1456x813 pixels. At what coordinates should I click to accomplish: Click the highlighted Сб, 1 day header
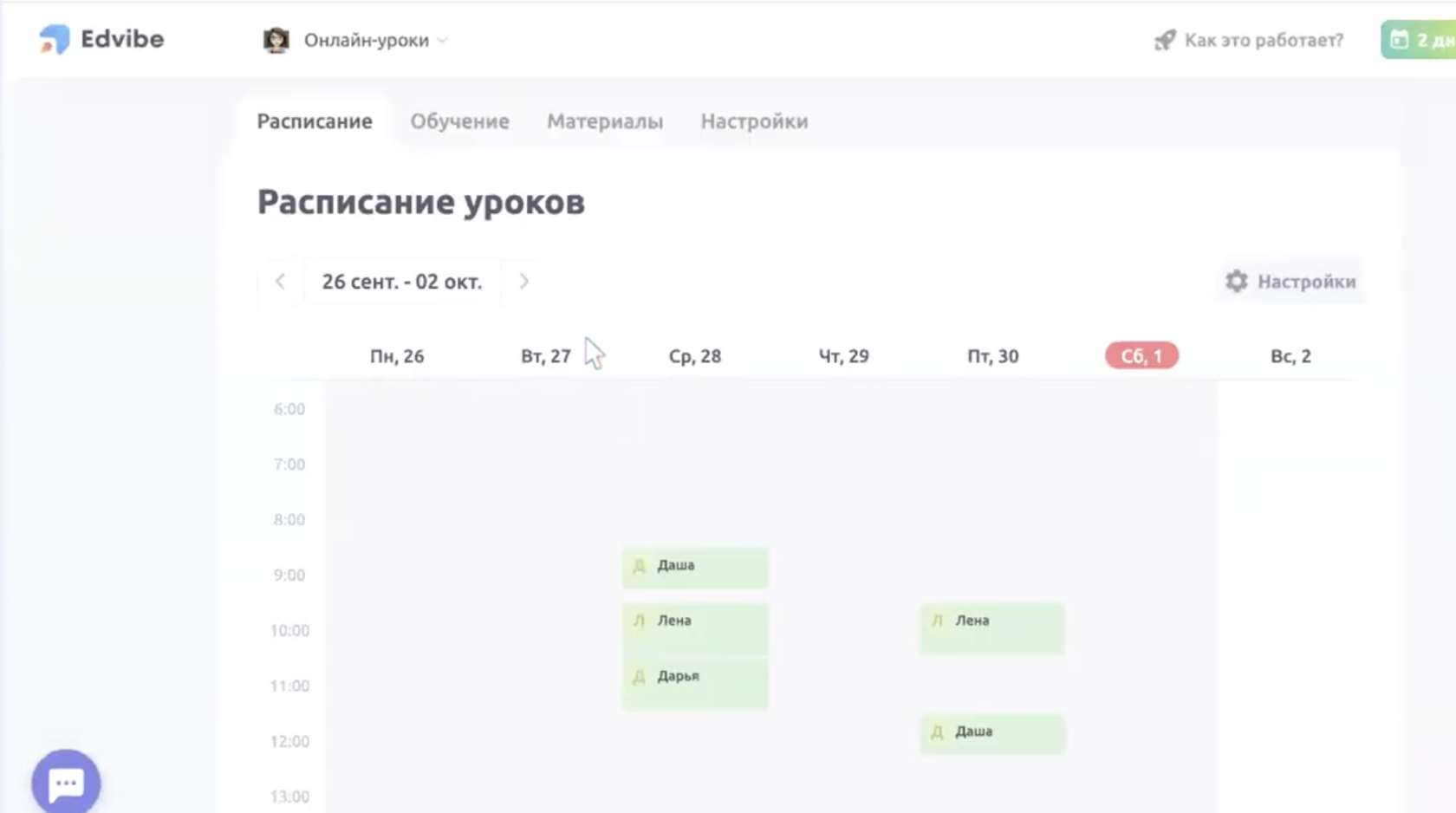[x=1141, y=356]
